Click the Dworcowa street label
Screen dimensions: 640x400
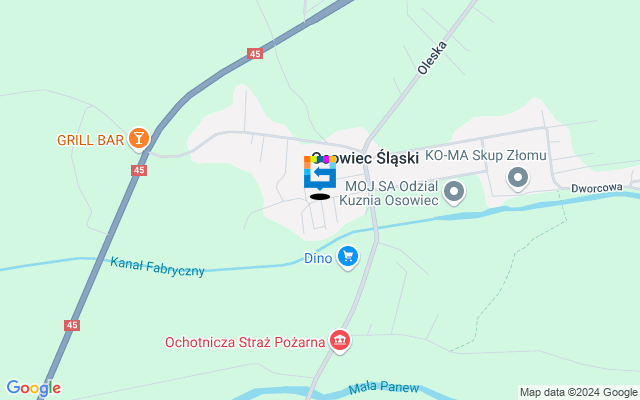(x=597, y=188)
